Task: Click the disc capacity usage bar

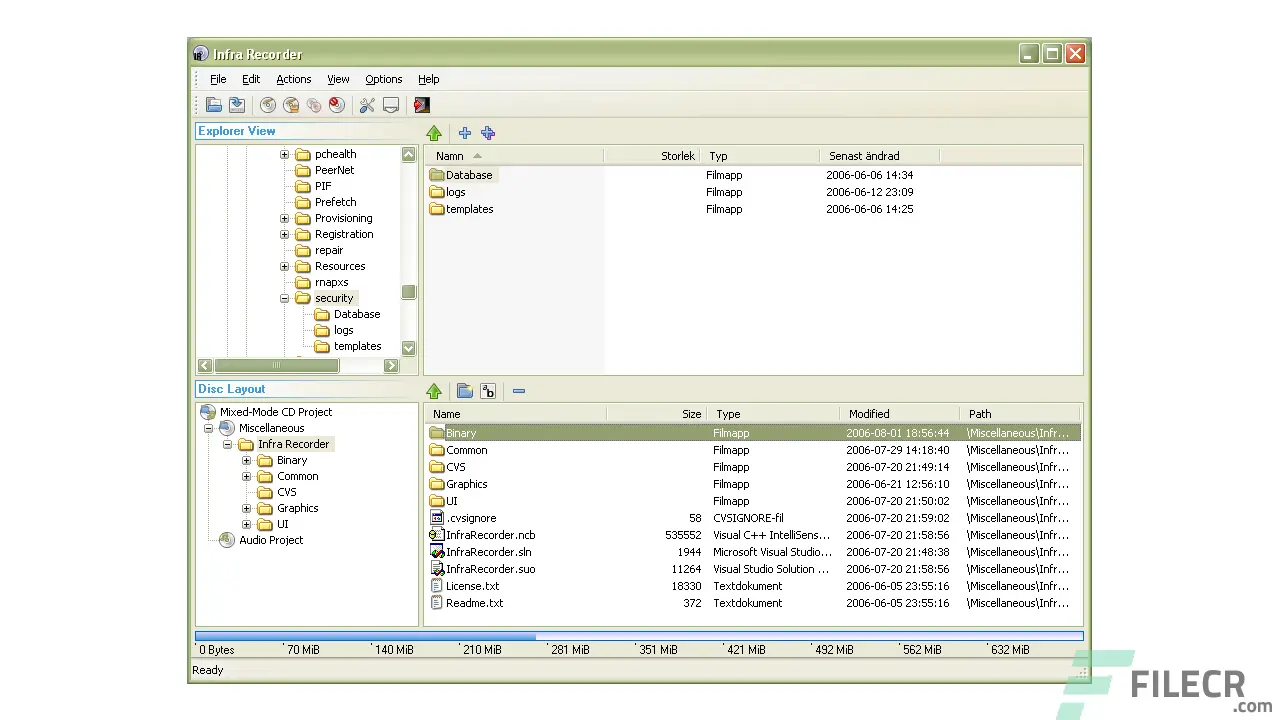Action: pyautogui.click(x=639, y=636)
